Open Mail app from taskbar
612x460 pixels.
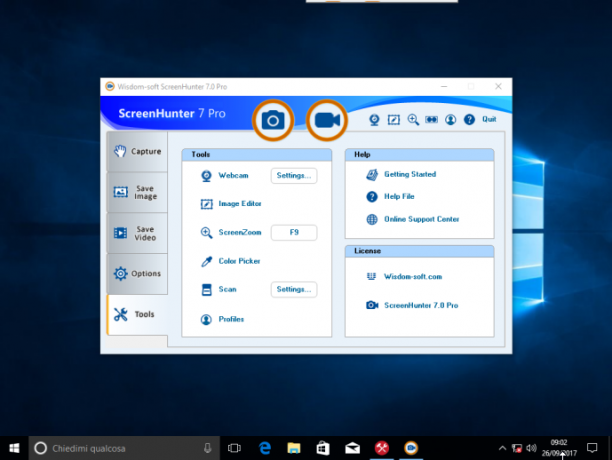click(x=352, y=448)
